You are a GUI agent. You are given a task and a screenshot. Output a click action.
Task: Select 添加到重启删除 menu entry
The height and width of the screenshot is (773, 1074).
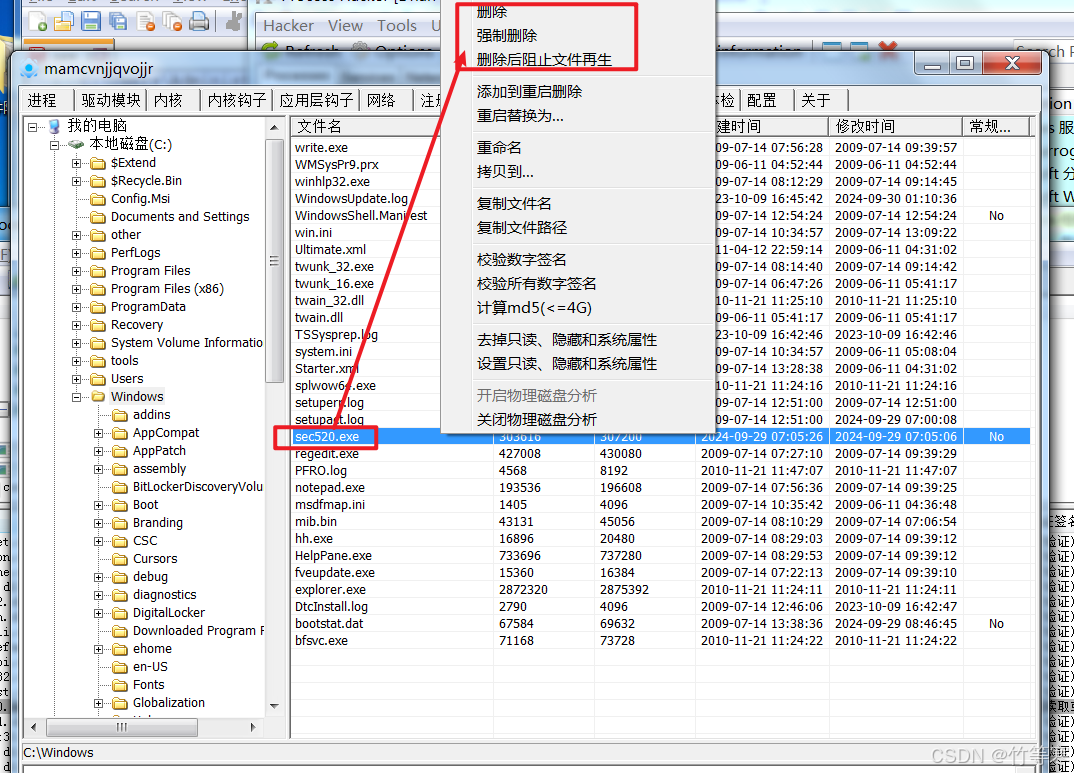click(529, 92)
